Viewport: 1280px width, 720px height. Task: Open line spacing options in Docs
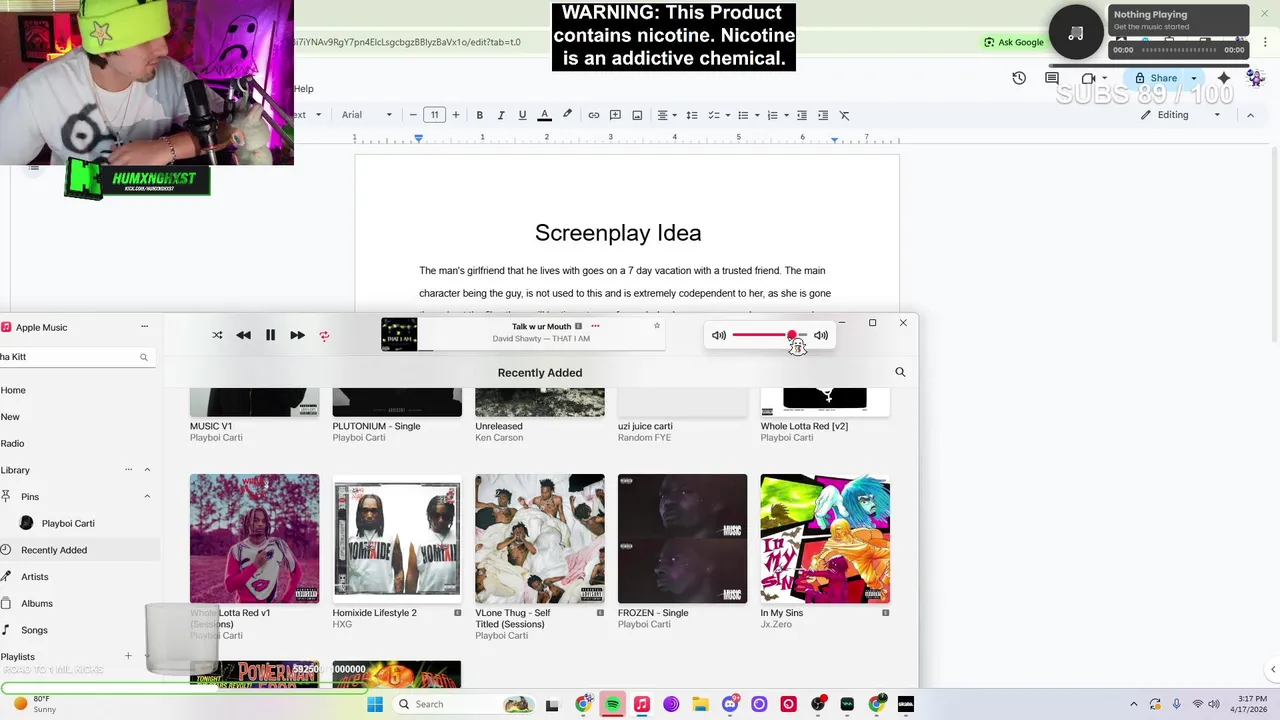691,115
